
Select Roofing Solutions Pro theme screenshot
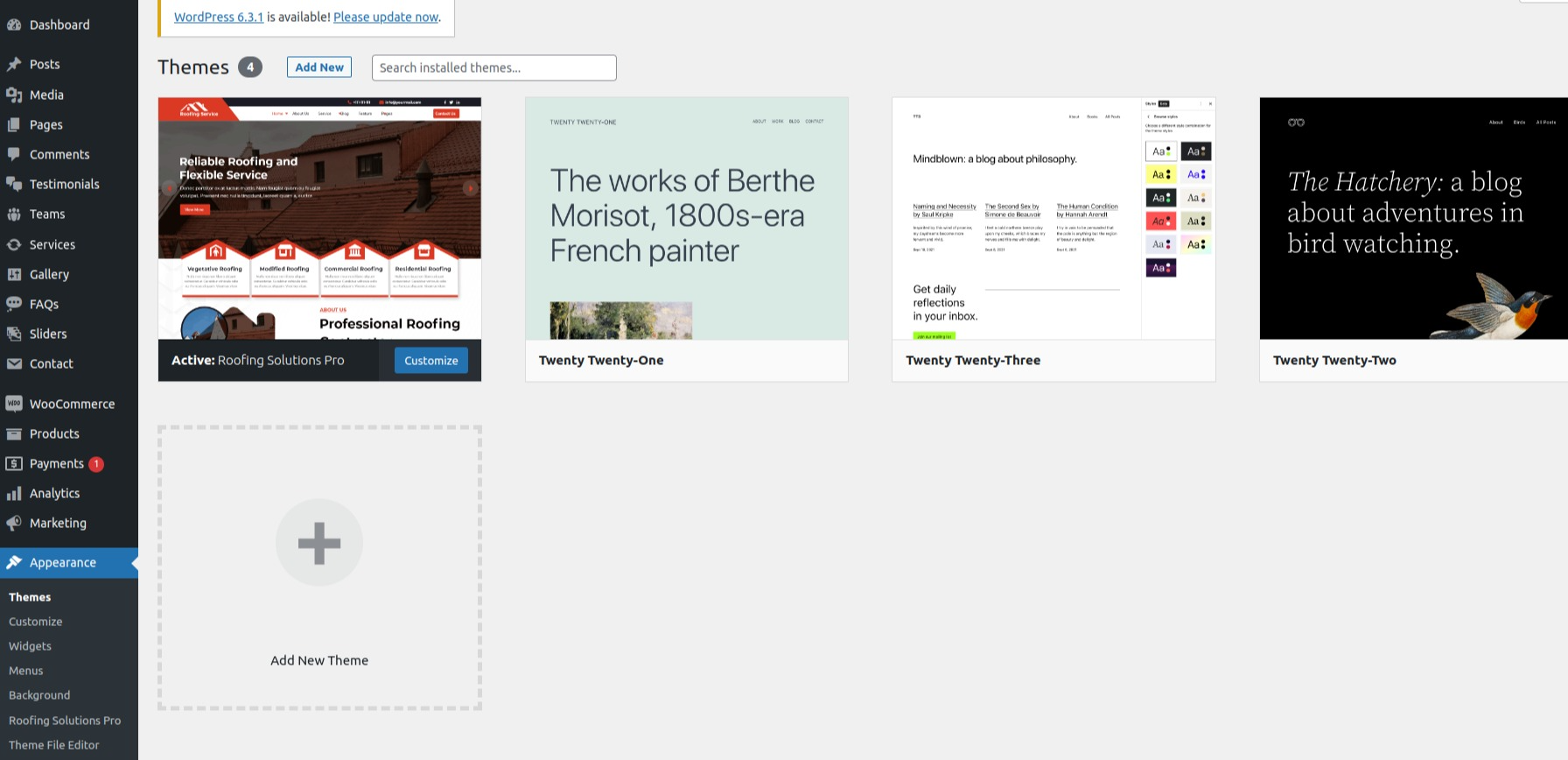[319, 218]
